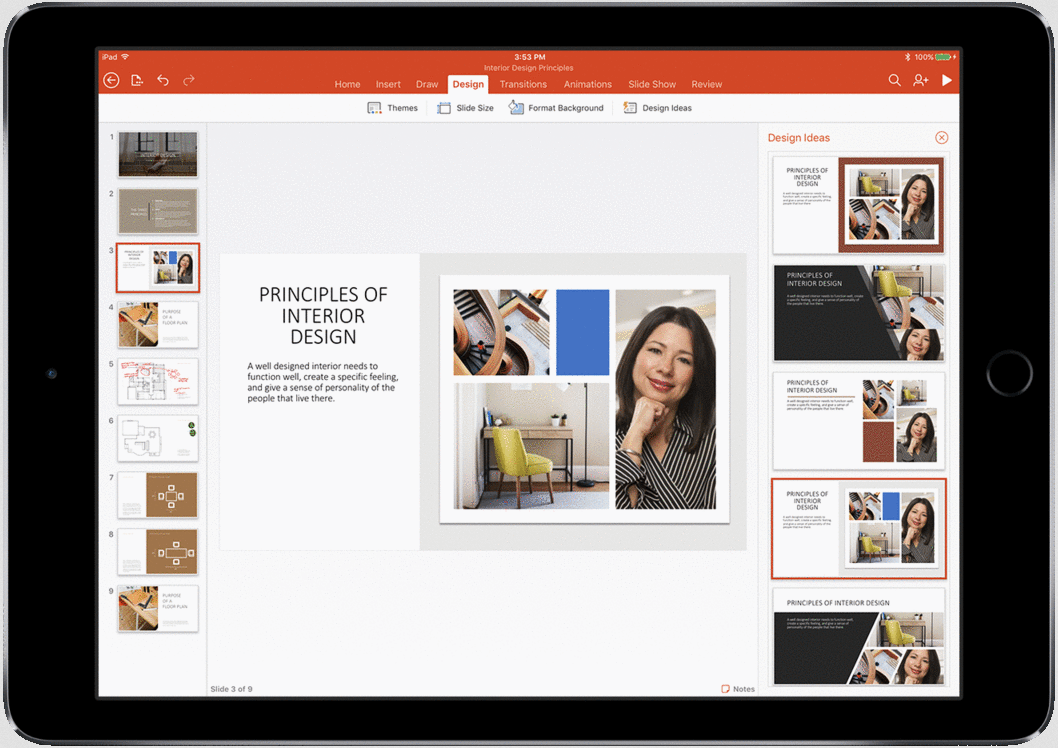Viewport: 1058px width, 748px height.
Task: Click the Themes label
Action: coord(402,108)
